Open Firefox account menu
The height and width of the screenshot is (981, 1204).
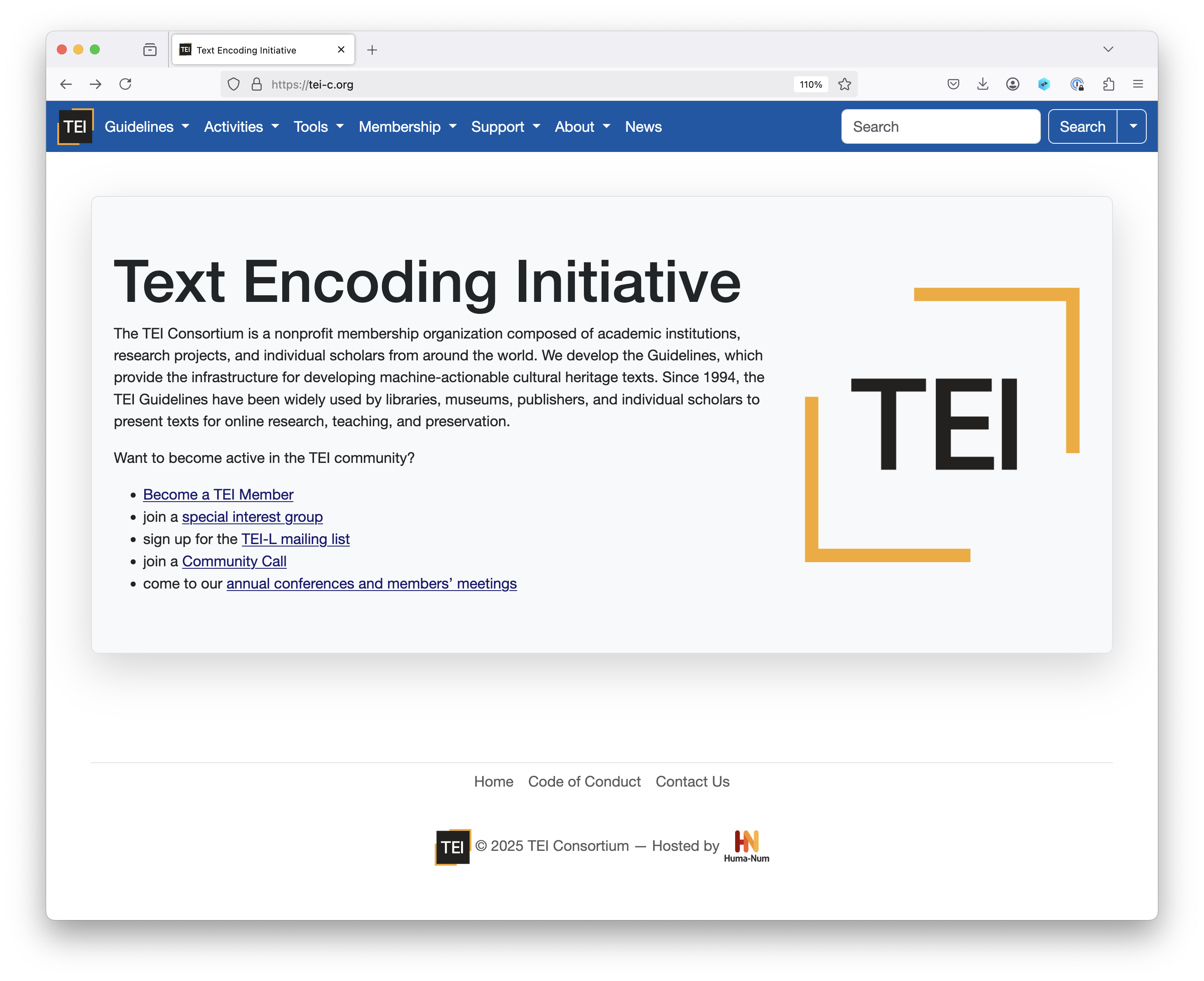(x=1012, y=84)
